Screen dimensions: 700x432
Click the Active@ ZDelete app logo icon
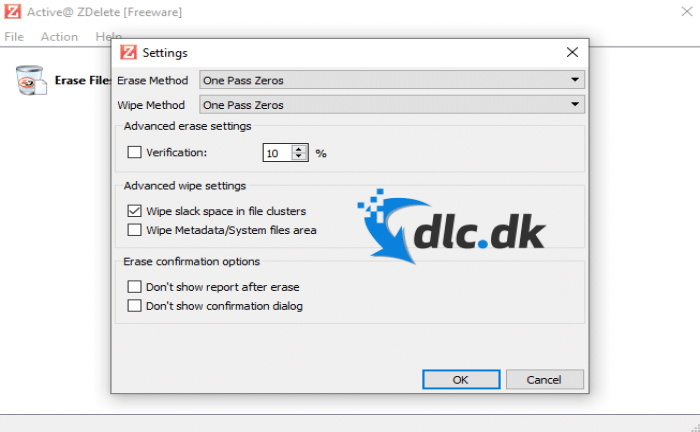coord(12,11)
